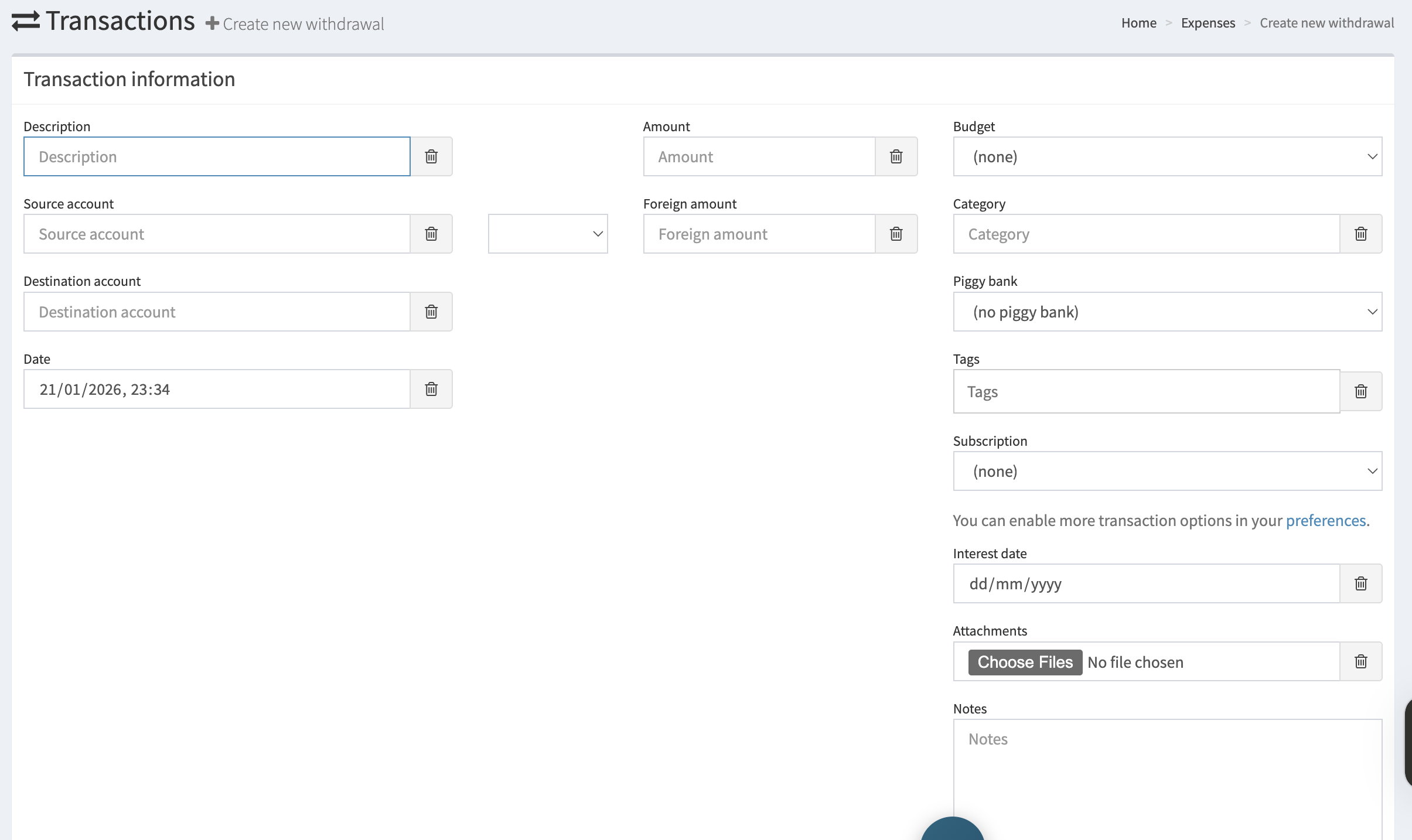This screenshot has width=1412, height=840.
Task: Open the currency selector next to Source account
Action: point(547,233)
